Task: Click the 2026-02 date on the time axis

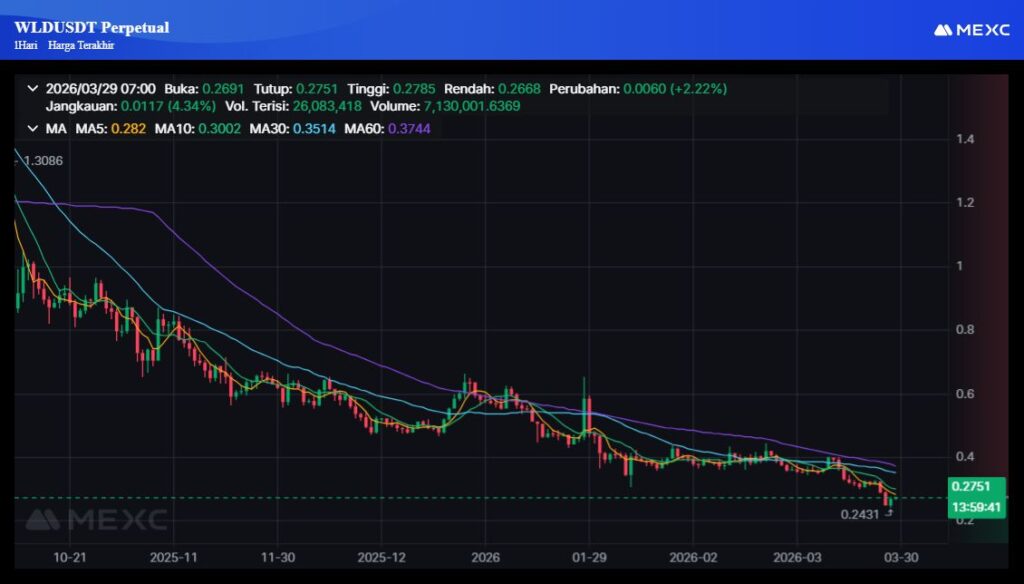Action: (x=693, y=556)
